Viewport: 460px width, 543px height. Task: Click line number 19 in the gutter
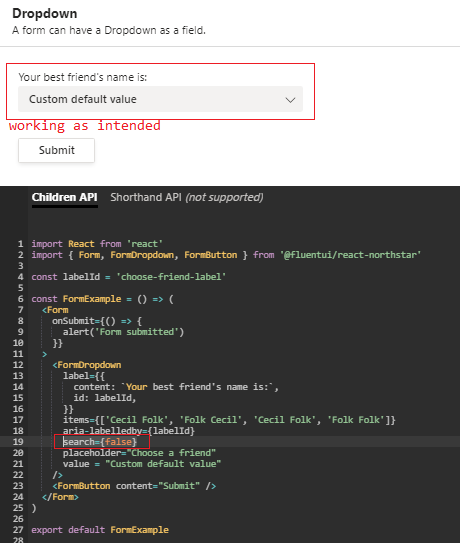click(x=18, y=442)
